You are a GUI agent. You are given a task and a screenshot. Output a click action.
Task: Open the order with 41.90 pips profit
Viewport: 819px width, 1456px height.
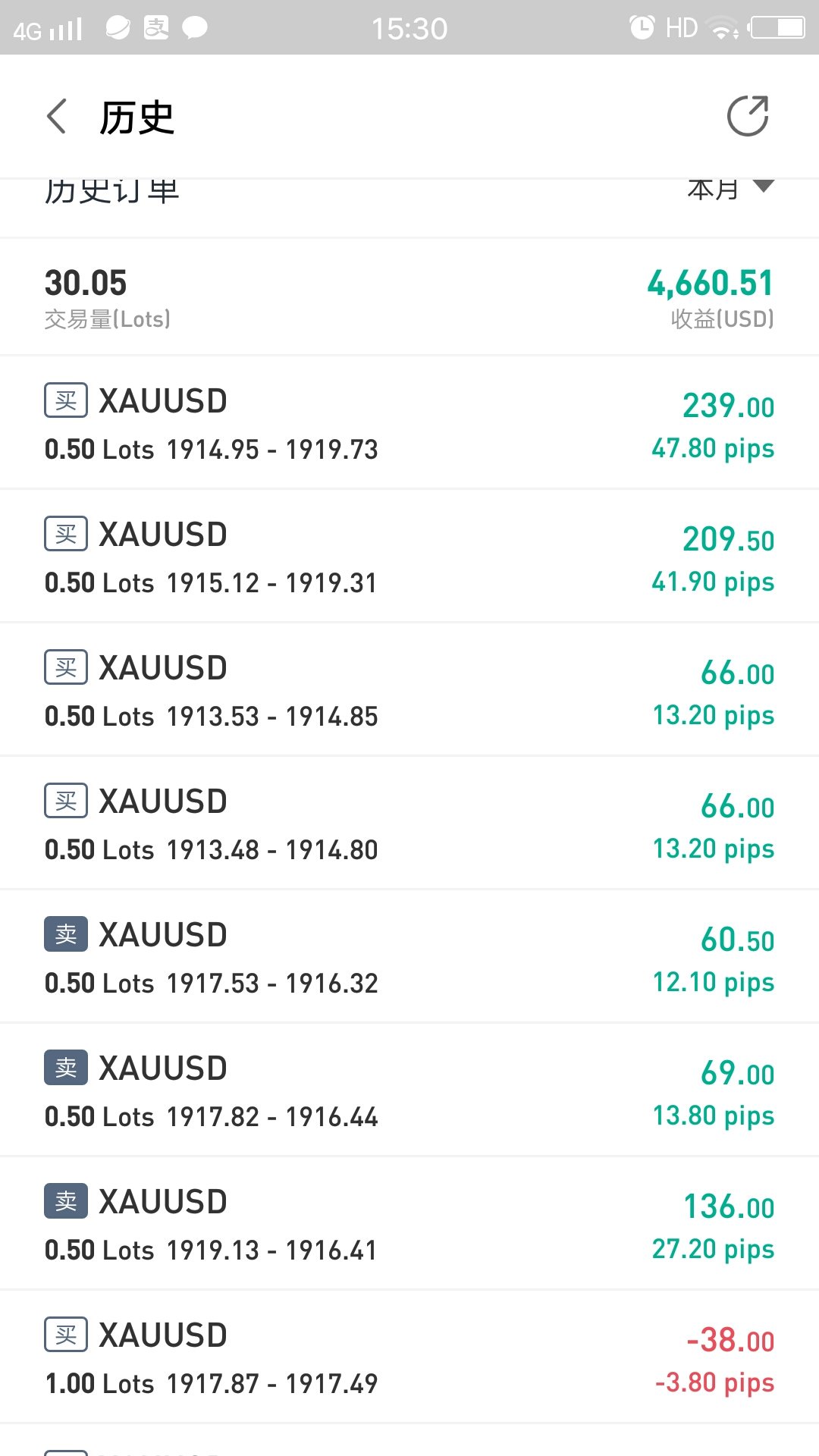[409, 557]
